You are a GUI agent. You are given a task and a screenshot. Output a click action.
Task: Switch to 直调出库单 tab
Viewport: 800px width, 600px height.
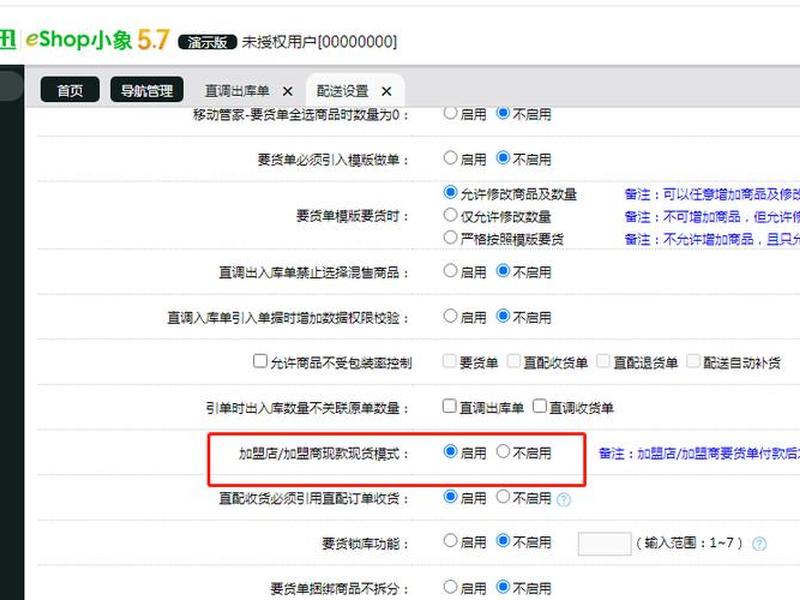[x=237, y=91]
